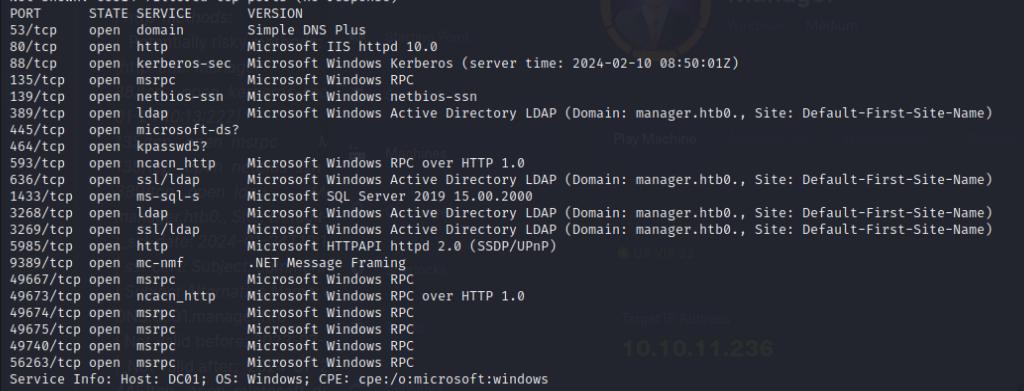Click the 53/tcp Simple DNS Plus line
Image resolution: width=1024 pixels, height=391 pixels.
[187, 30]
